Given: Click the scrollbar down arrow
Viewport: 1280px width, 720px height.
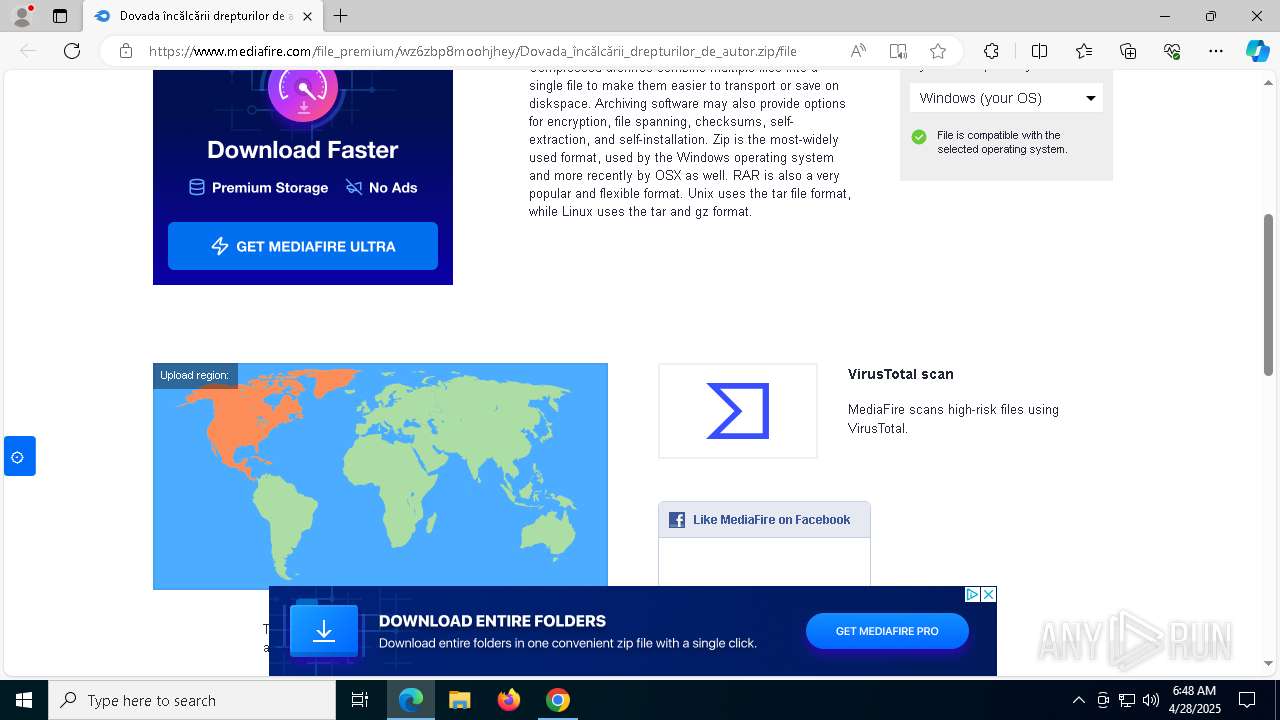Looking at the screenshot, I should point(1269,663).
